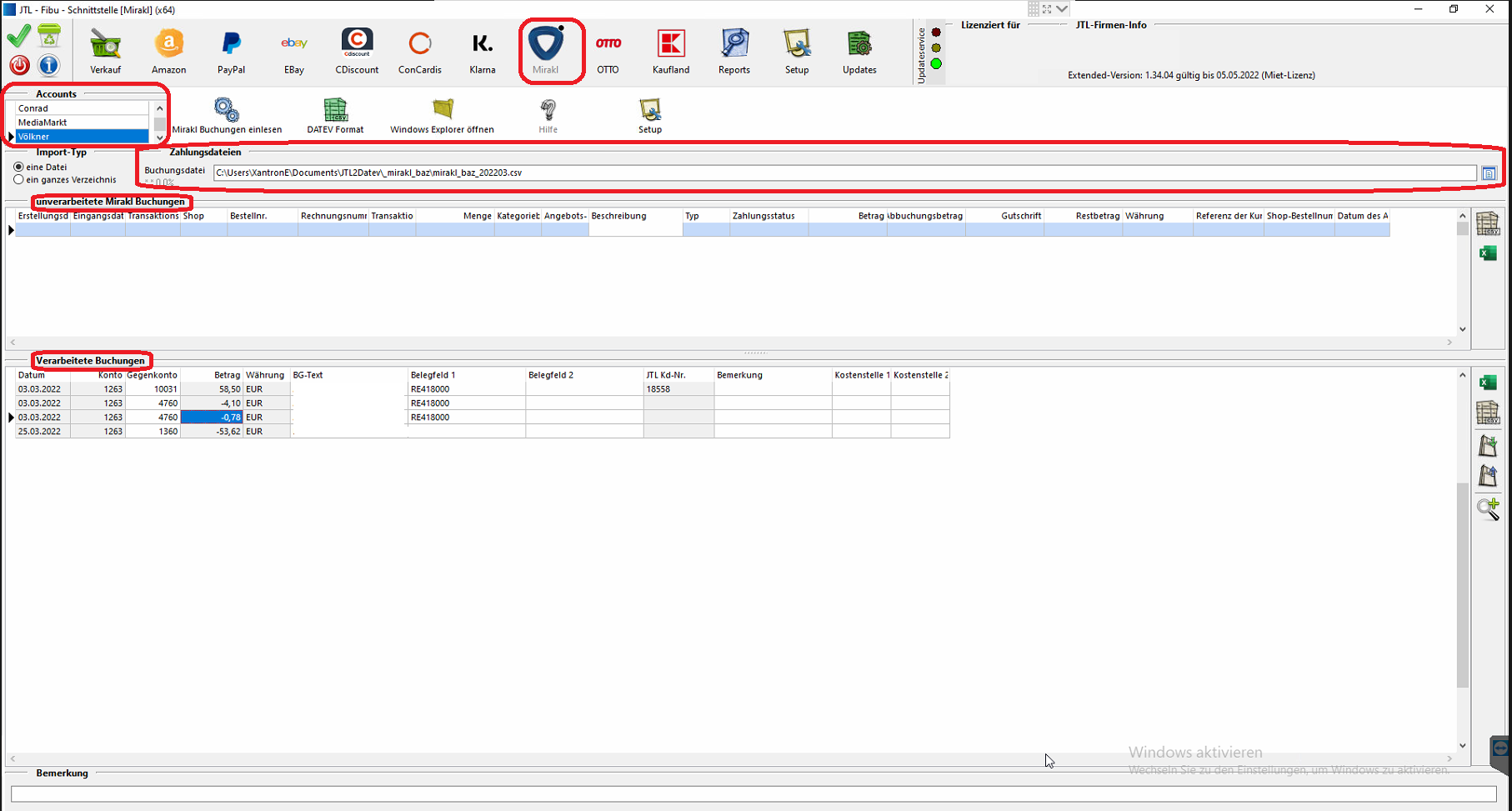Expand the title bar chevron dropdown
This screenshot has width=1512, height=811.
point(1062,9)
